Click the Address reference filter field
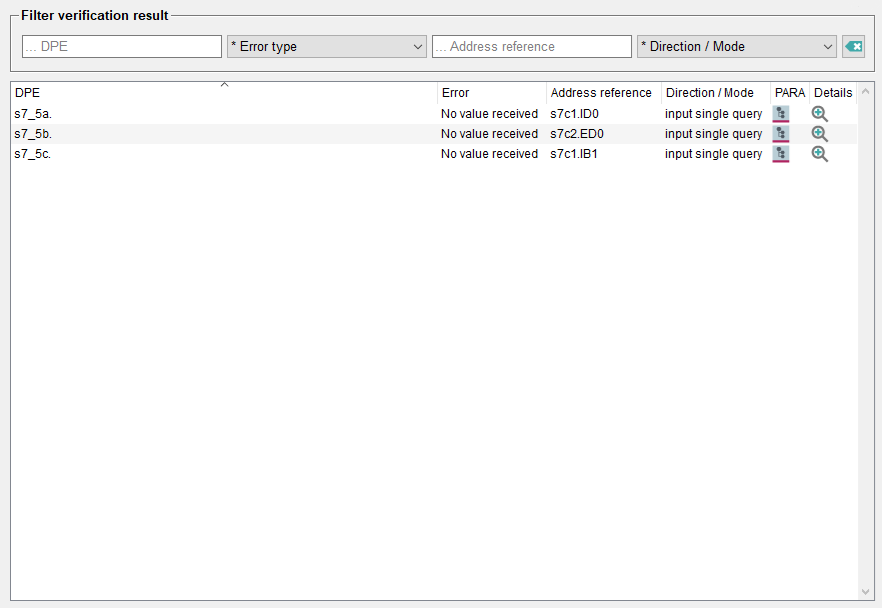This screenshot has width=882, height=608. [531, 47]
